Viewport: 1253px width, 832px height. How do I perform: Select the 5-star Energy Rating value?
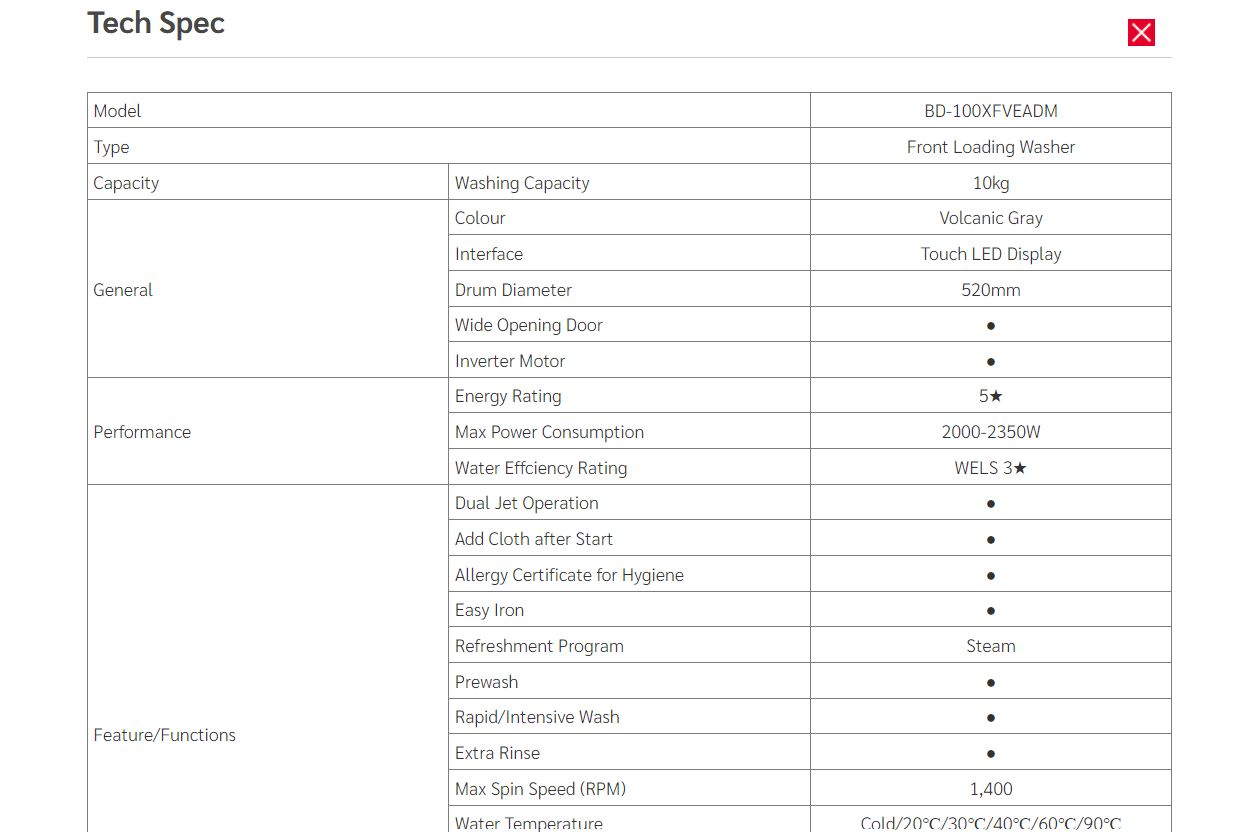990,396
